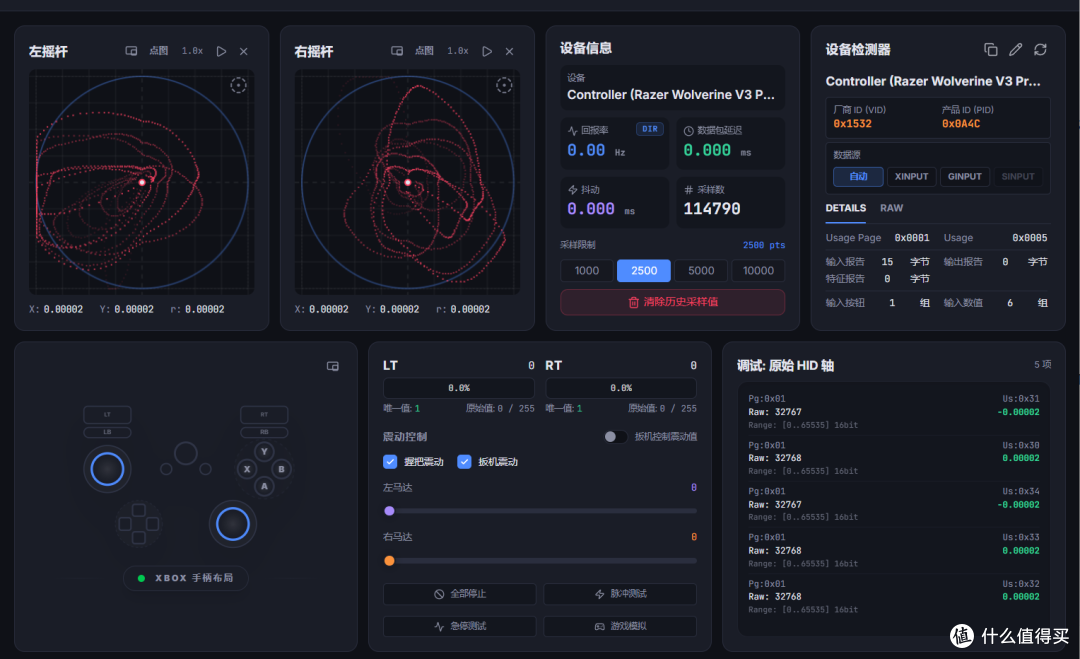Switch to the DETAILS tab
Image resolution: width=1080 pixels, height=659 pixels.
pos(846,208)
